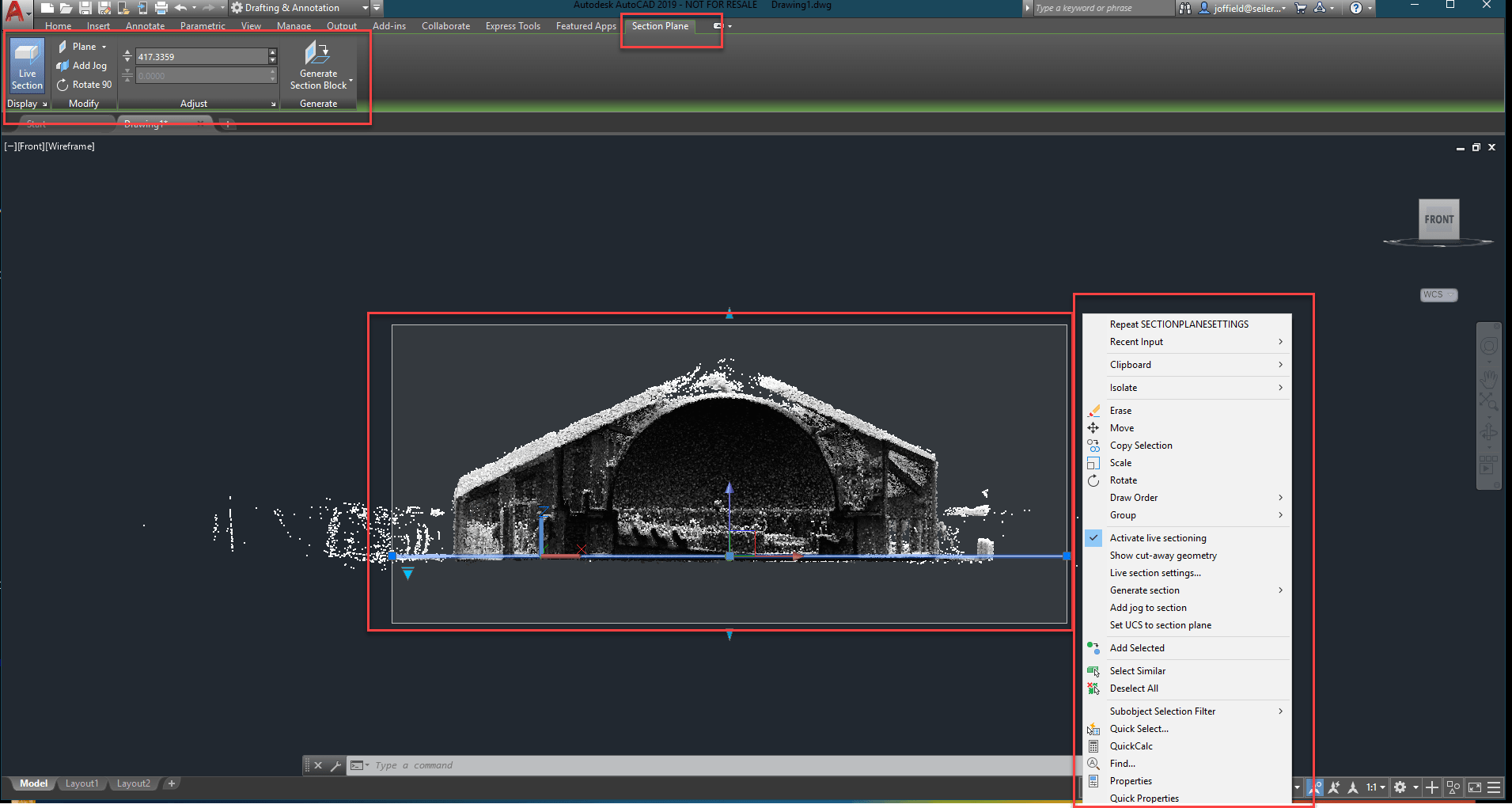This screenshot has width=1512, height=808.
Task: Expand the Drafting & Annotation workspace dropdown
Action: [365, 8]
